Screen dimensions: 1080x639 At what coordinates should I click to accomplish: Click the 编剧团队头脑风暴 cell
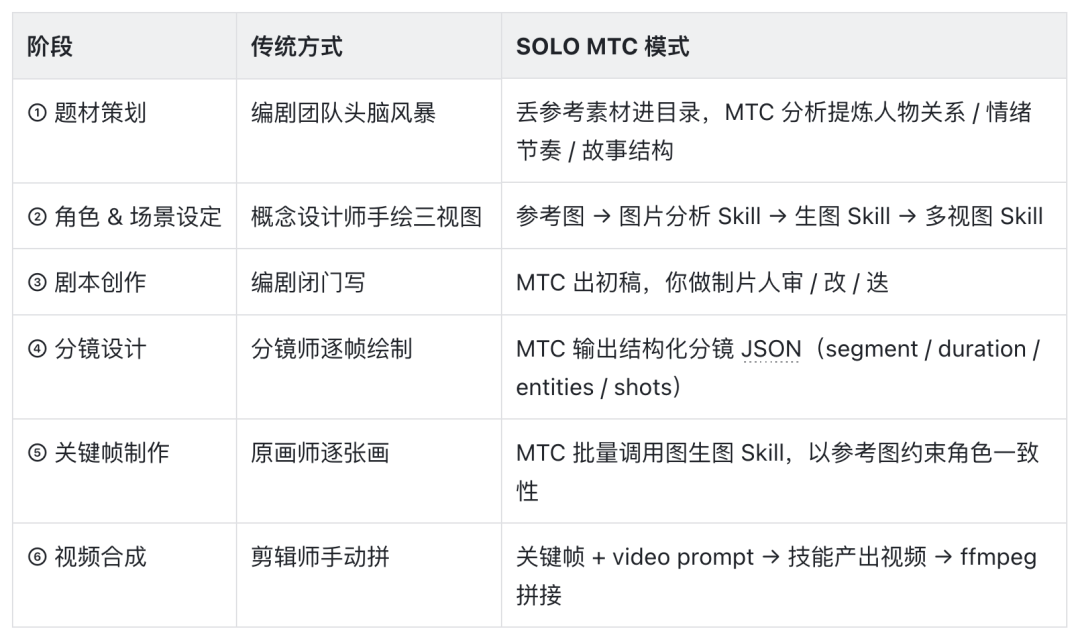coord(343,113)
